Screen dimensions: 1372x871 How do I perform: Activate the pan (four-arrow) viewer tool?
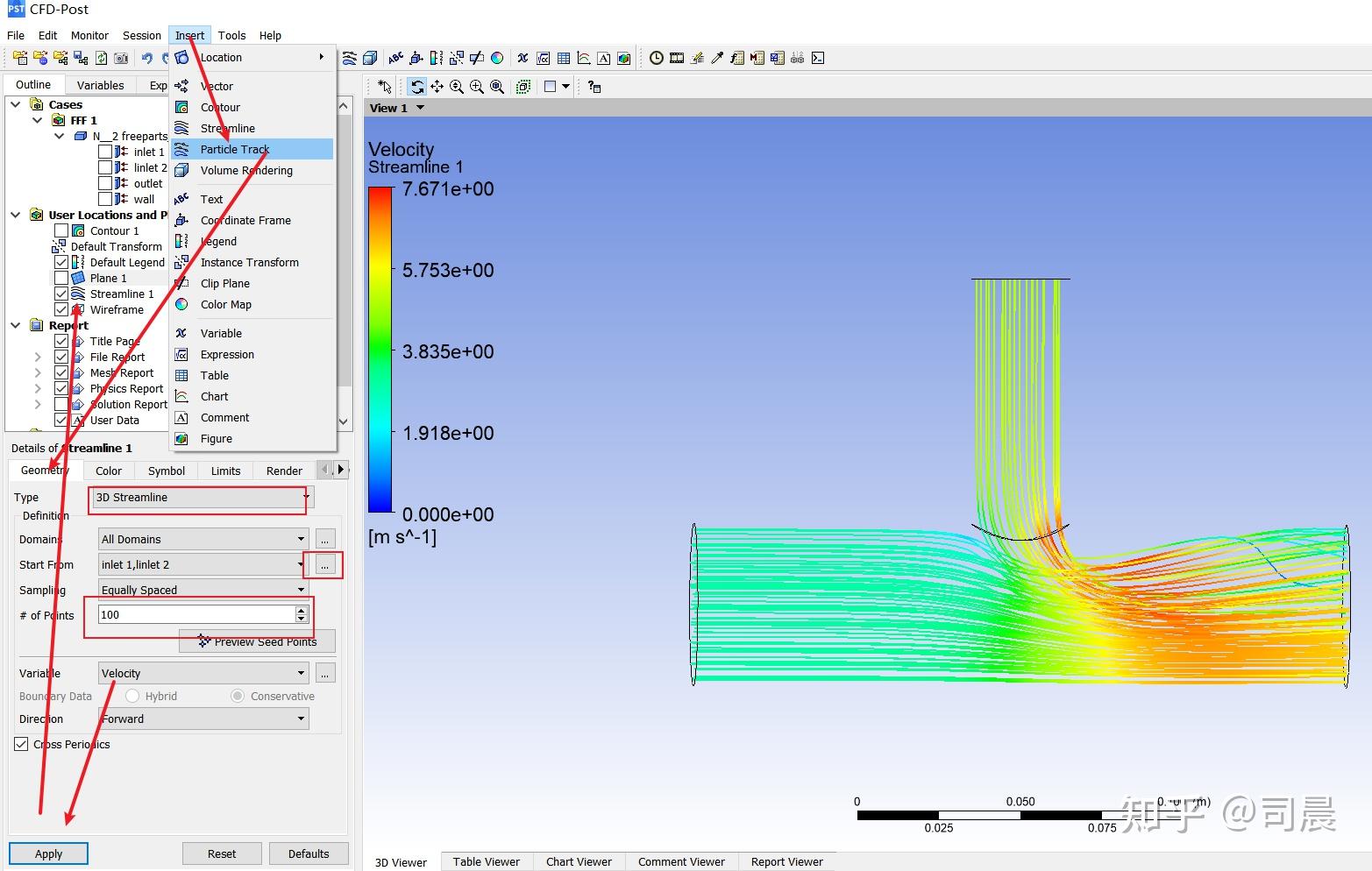point(437,87)
